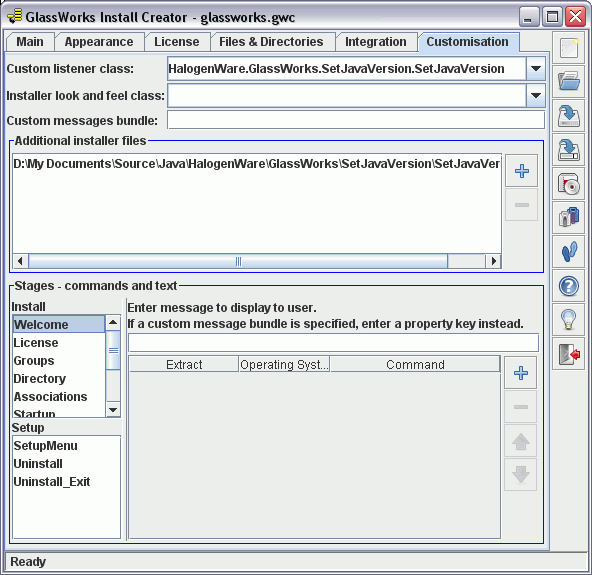Click the Custom listener class text field

(x=347, y=68)
